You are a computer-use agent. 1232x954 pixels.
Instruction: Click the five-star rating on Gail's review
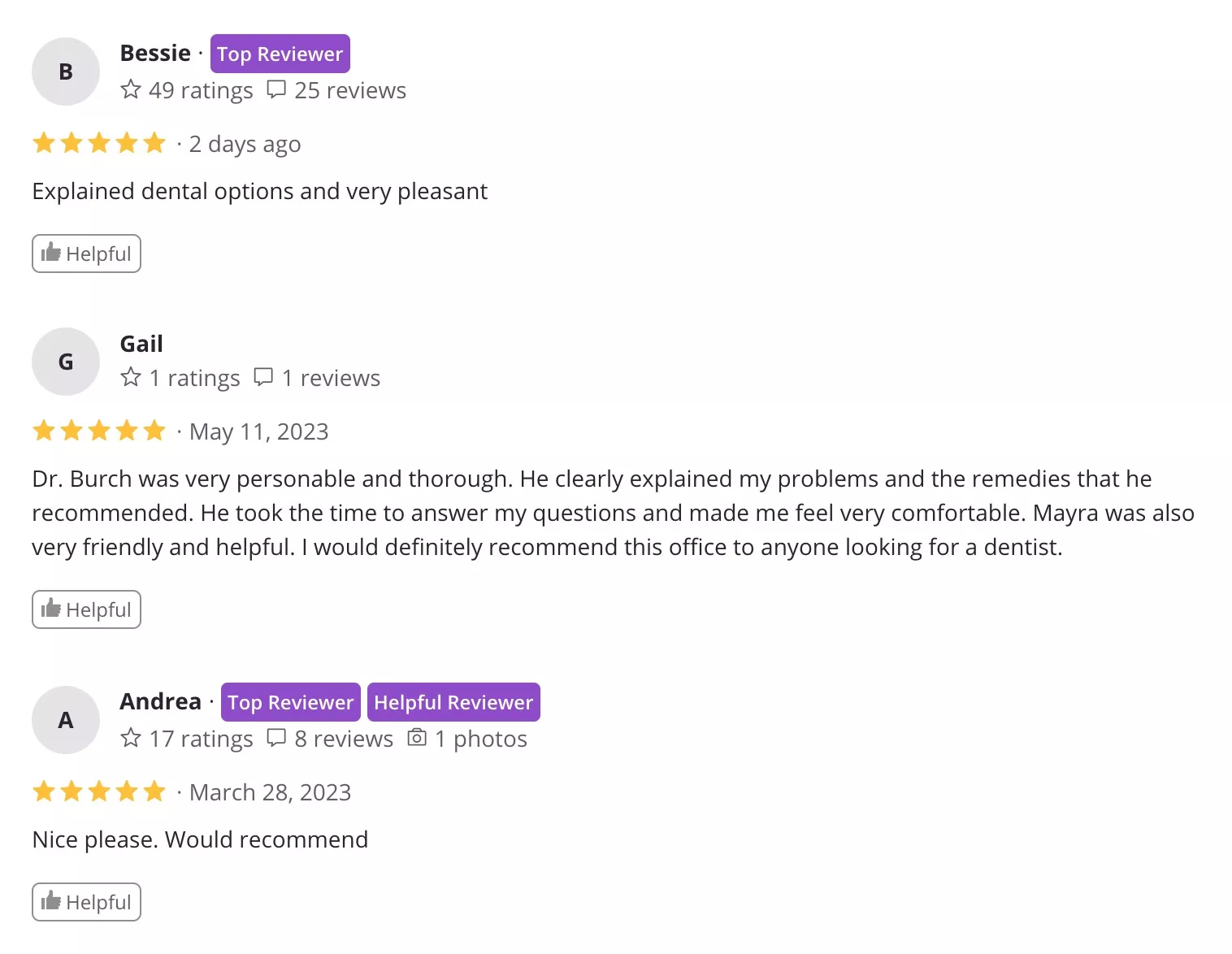tap(99, 431)
